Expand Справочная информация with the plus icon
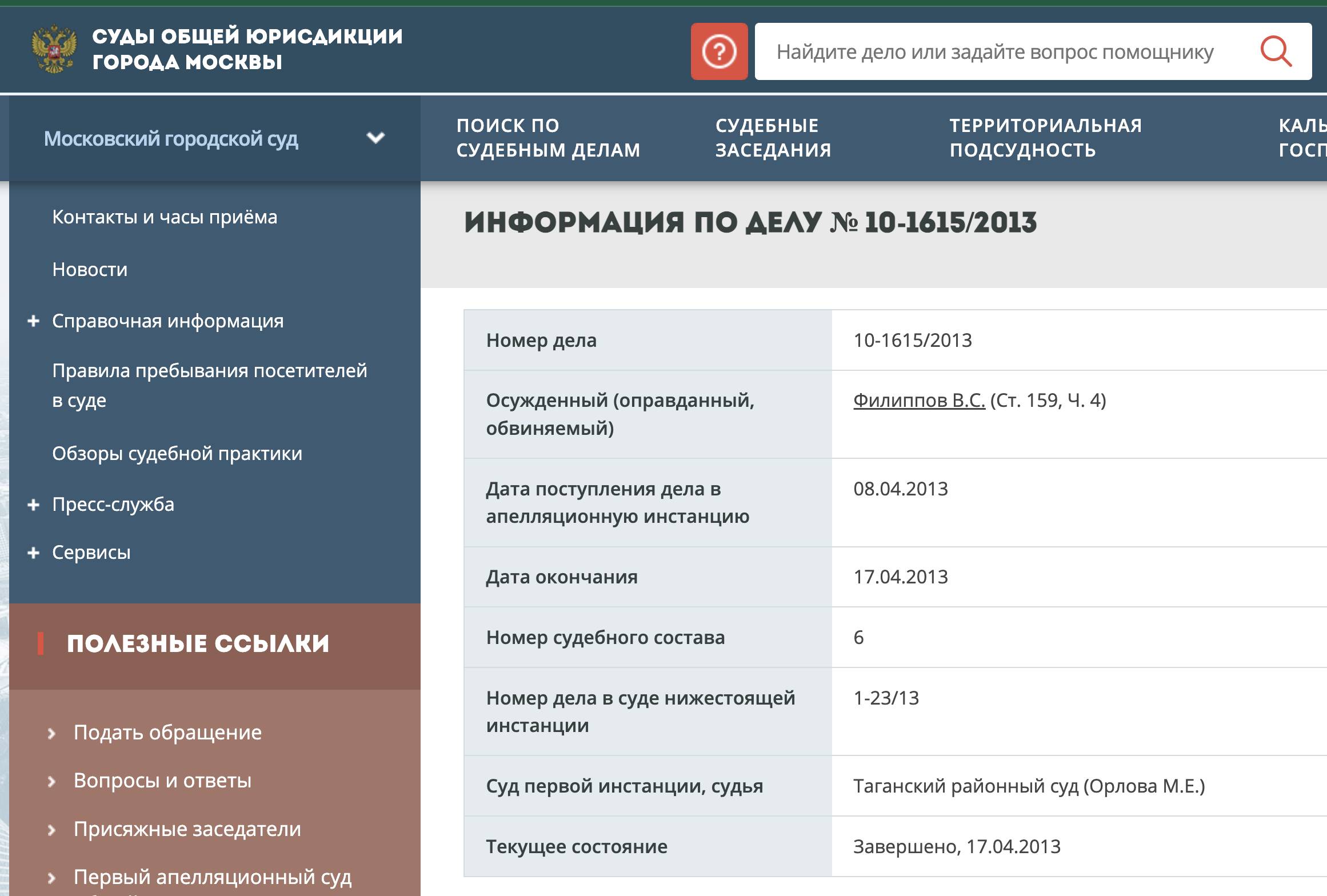This screenshot has height=896, width=1327. (34, 321)
